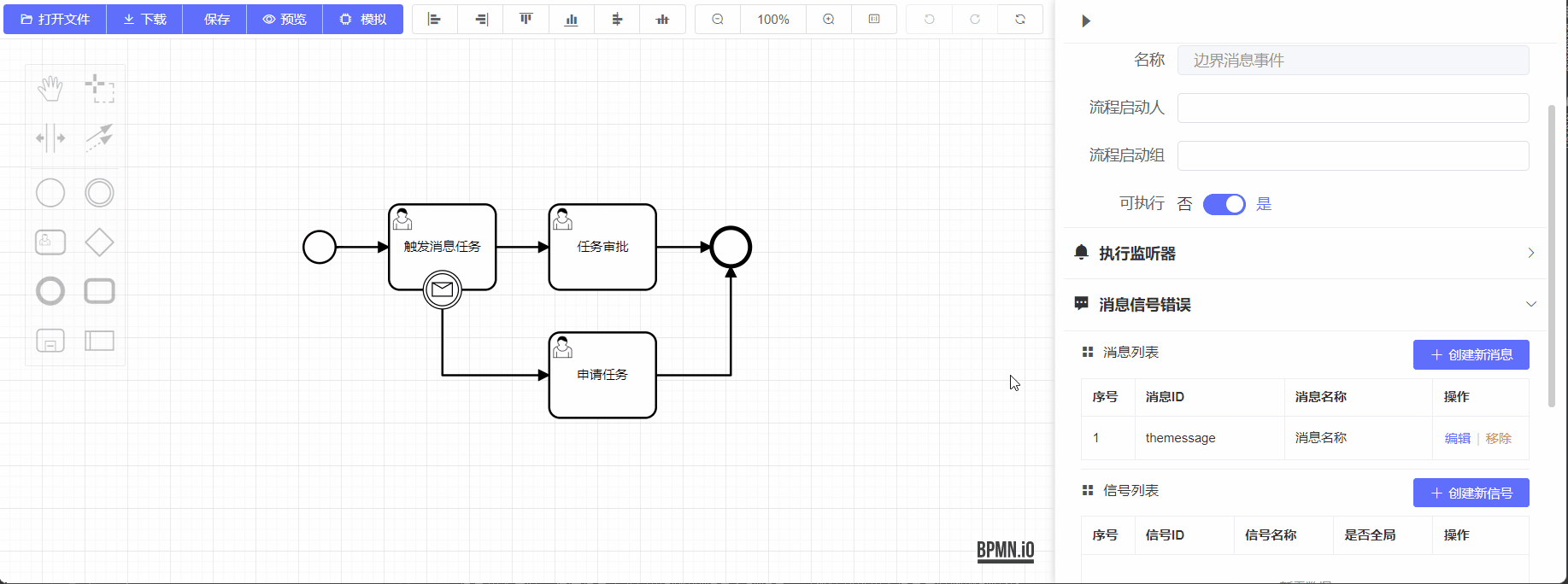Screen dimensions: 1568x584
Task: Click the 流程启动组 input field
Action: (x=1354, y=156)
